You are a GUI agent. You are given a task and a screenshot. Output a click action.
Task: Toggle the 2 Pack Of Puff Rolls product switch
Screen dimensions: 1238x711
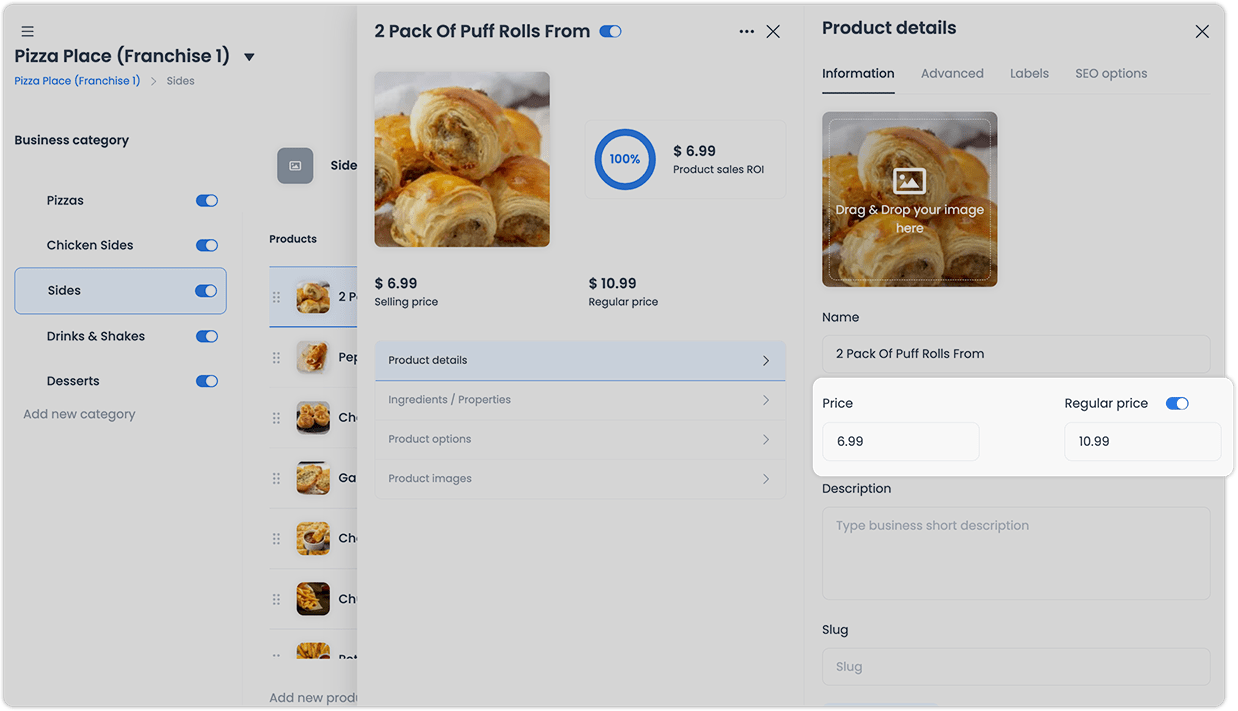click(x=610, y=32)
